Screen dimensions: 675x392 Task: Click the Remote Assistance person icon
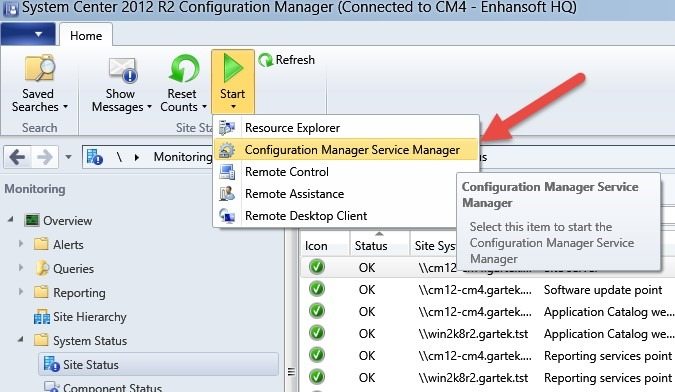point(227,194)
